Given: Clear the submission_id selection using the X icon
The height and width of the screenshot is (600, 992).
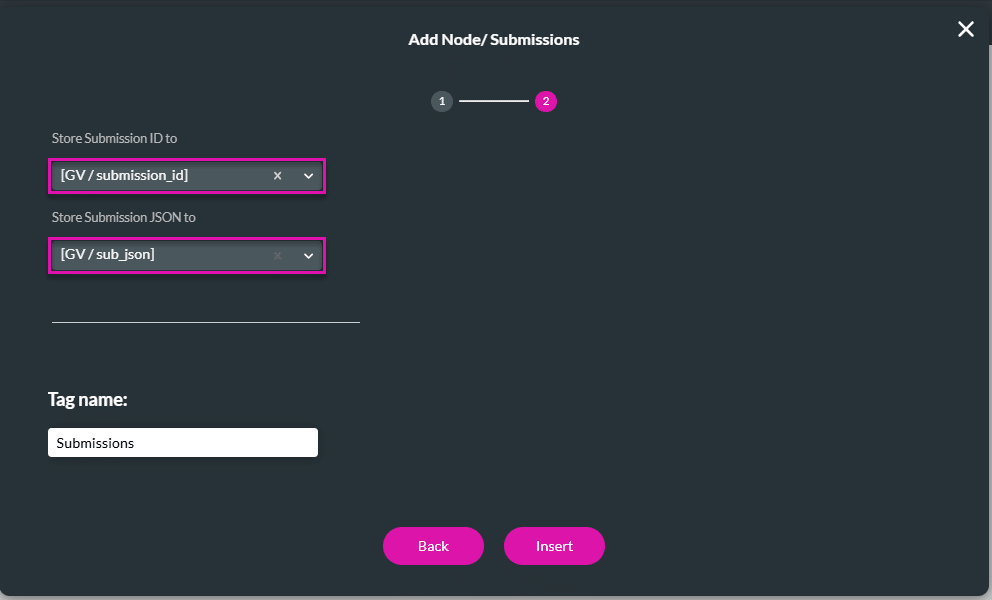Looking at the screenshot, I should (x=277, y=175).
